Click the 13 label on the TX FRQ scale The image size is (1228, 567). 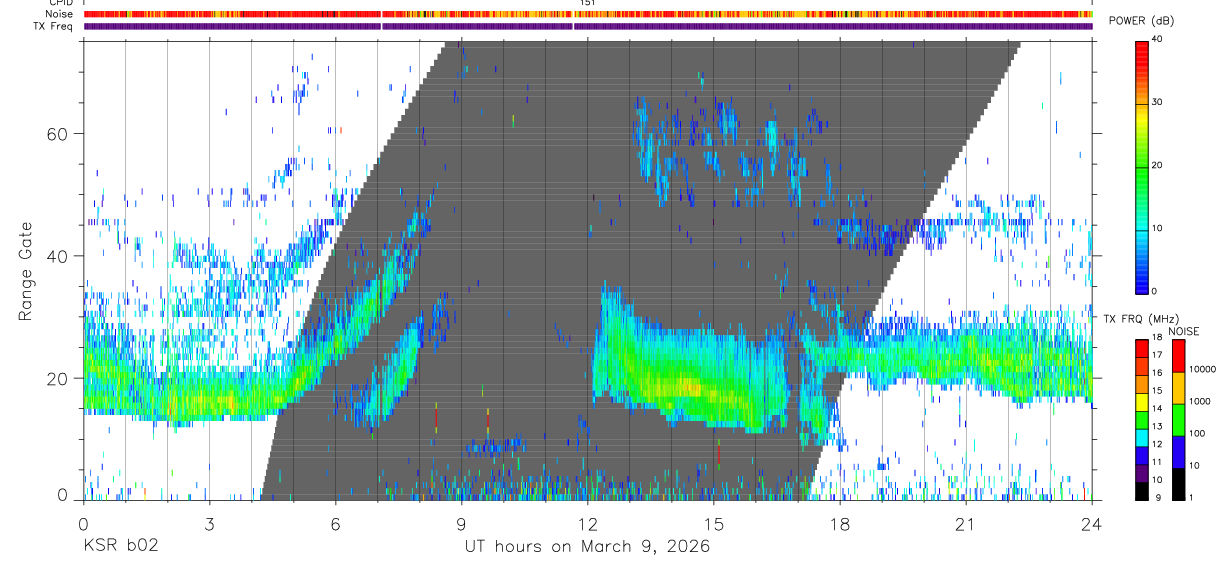point(1157,427)
